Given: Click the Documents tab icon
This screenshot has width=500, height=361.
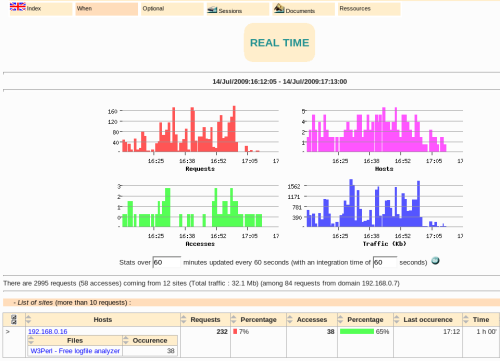Looking at the screenshot, I should 279,9.
